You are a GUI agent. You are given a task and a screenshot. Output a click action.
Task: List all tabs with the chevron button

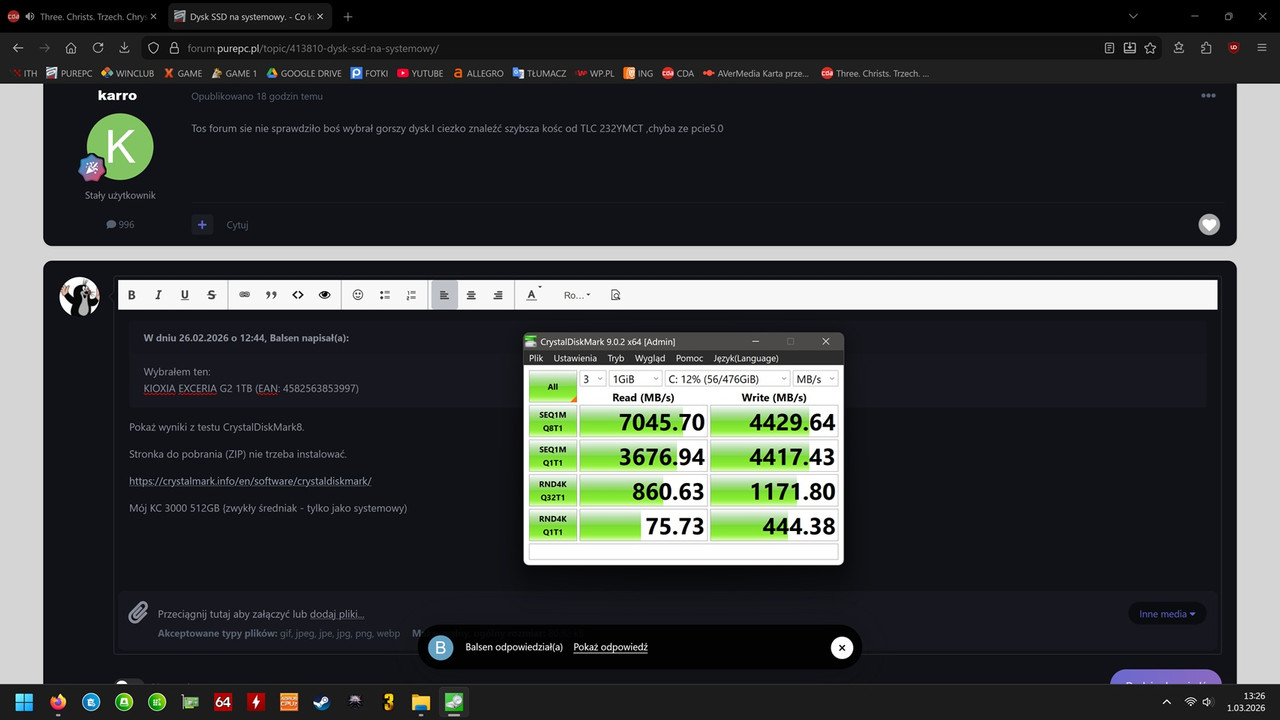(x=1133, y=17)
